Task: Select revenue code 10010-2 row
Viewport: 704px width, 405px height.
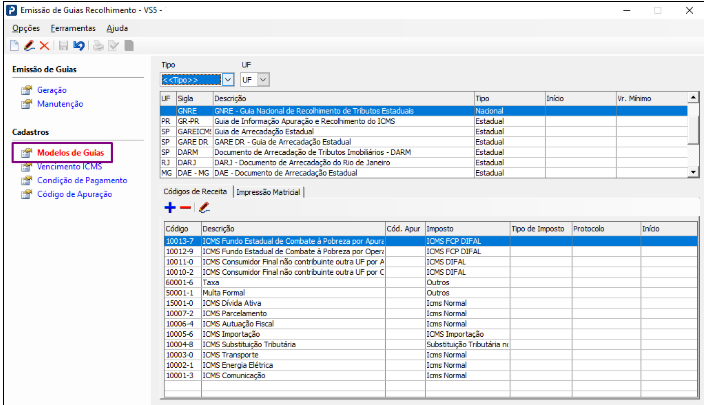Action: click(x=431, y=272)
